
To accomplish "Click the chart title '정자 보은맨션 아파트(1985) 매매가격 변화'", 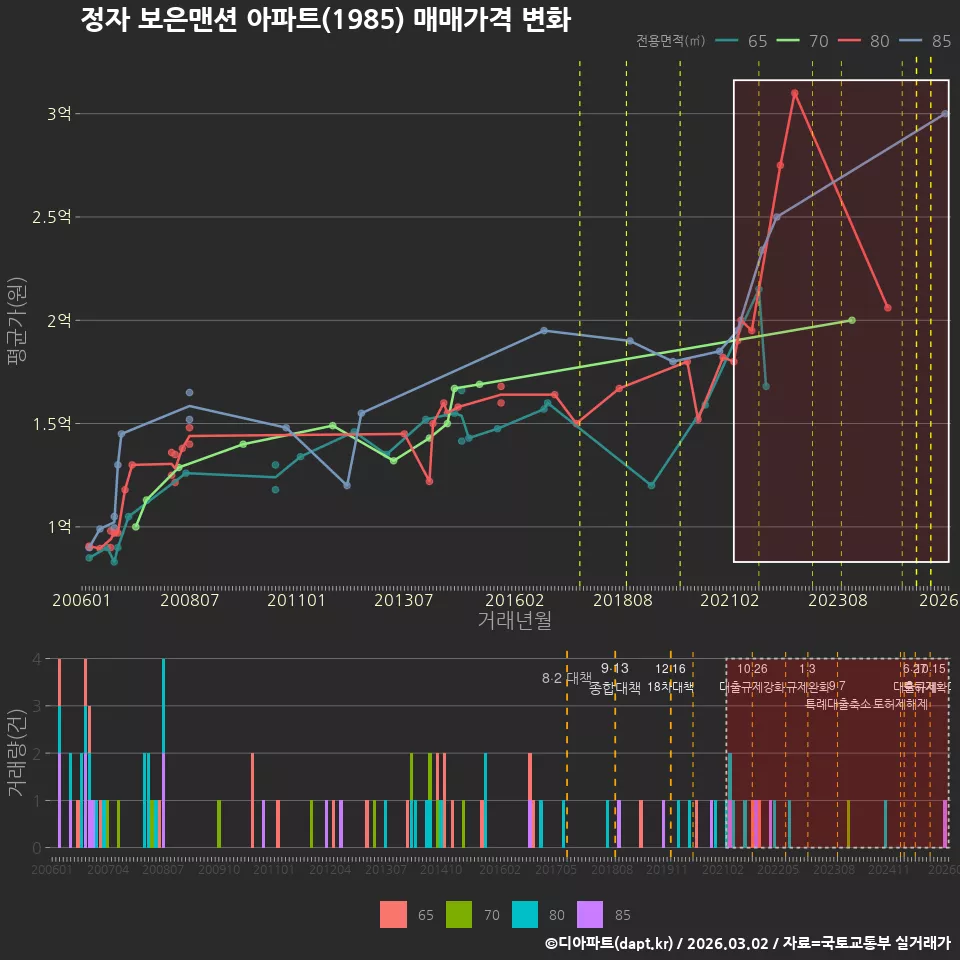I will click(326, 20).
